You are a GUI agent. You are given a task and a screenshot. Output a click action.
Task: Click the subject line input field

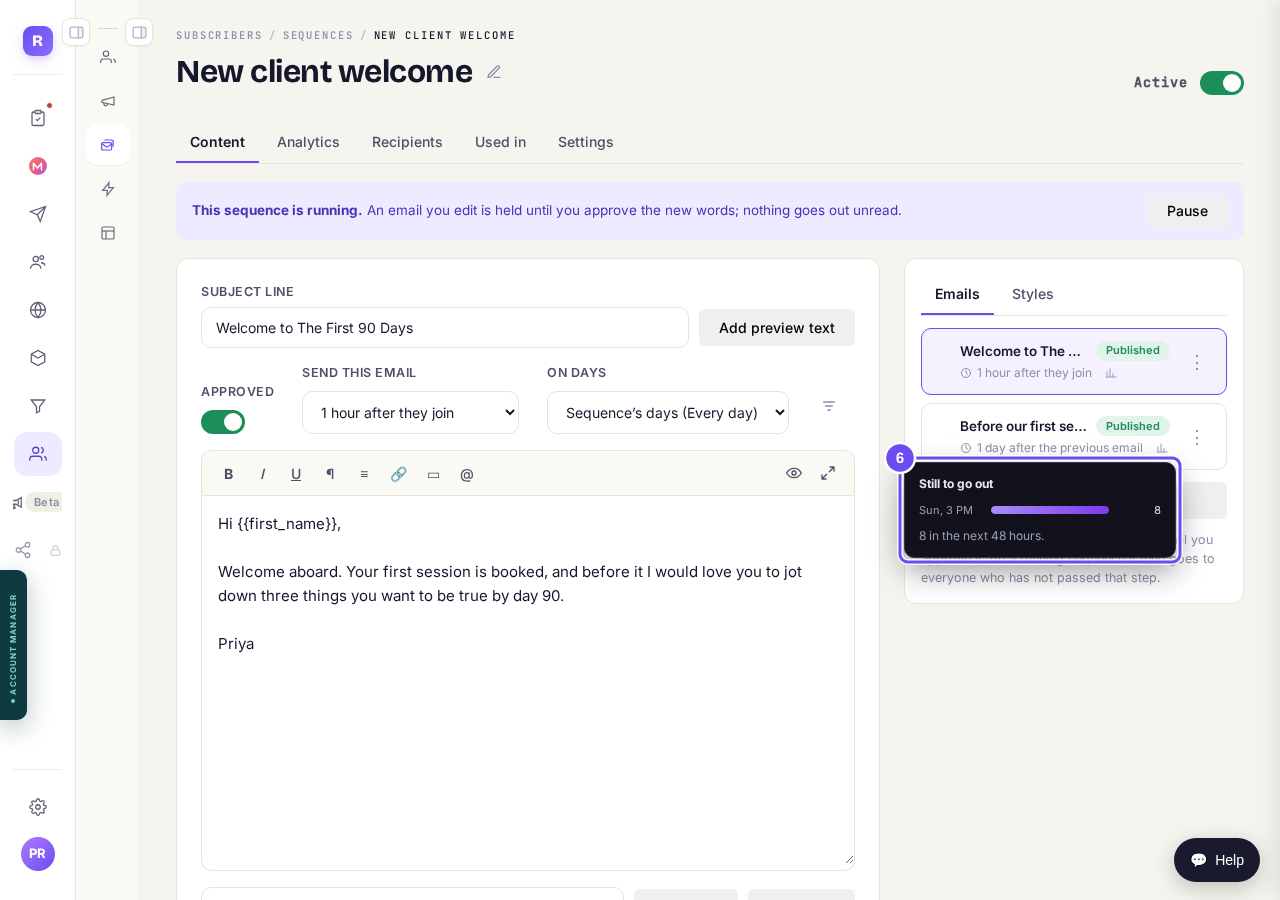tap(445, 328)
